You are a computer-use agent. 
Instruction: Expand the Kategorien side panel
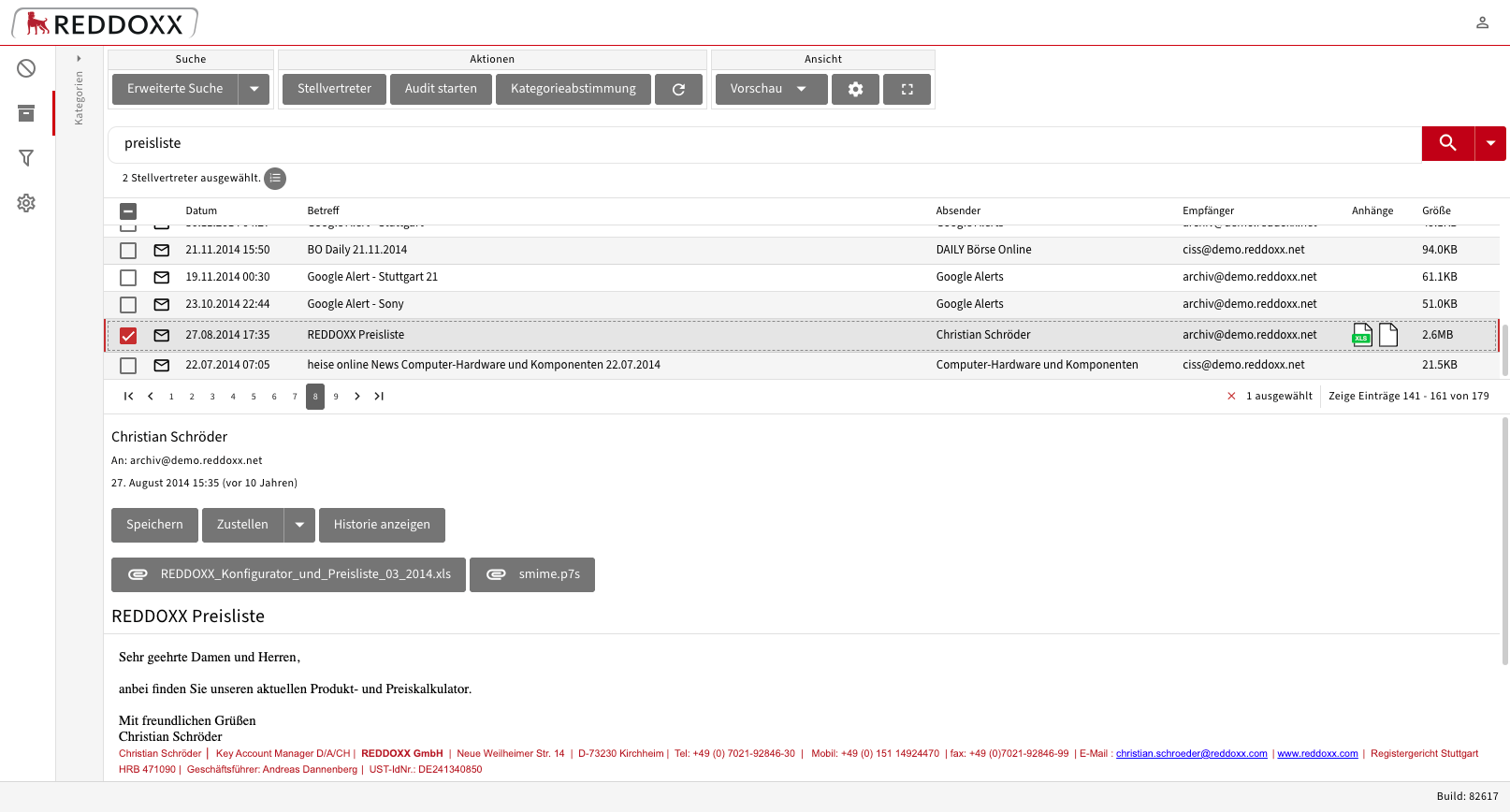point(79,59)
